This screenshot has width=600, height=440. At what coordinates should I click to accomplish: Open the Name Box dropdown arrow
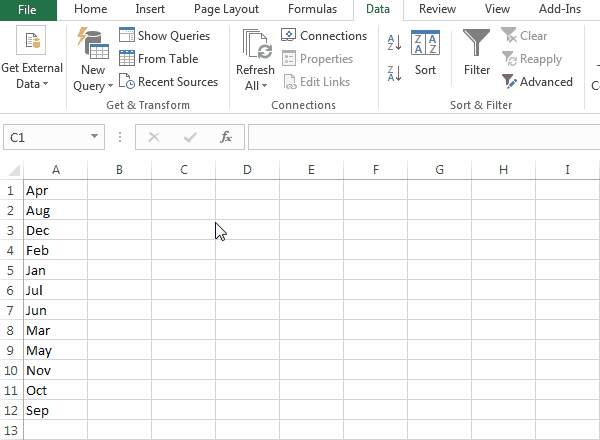point(95,137)
